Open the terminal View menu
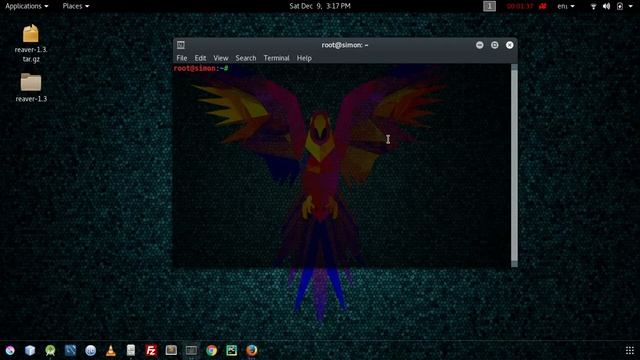This screenshot has height=360, width=640. click(221, 58)
